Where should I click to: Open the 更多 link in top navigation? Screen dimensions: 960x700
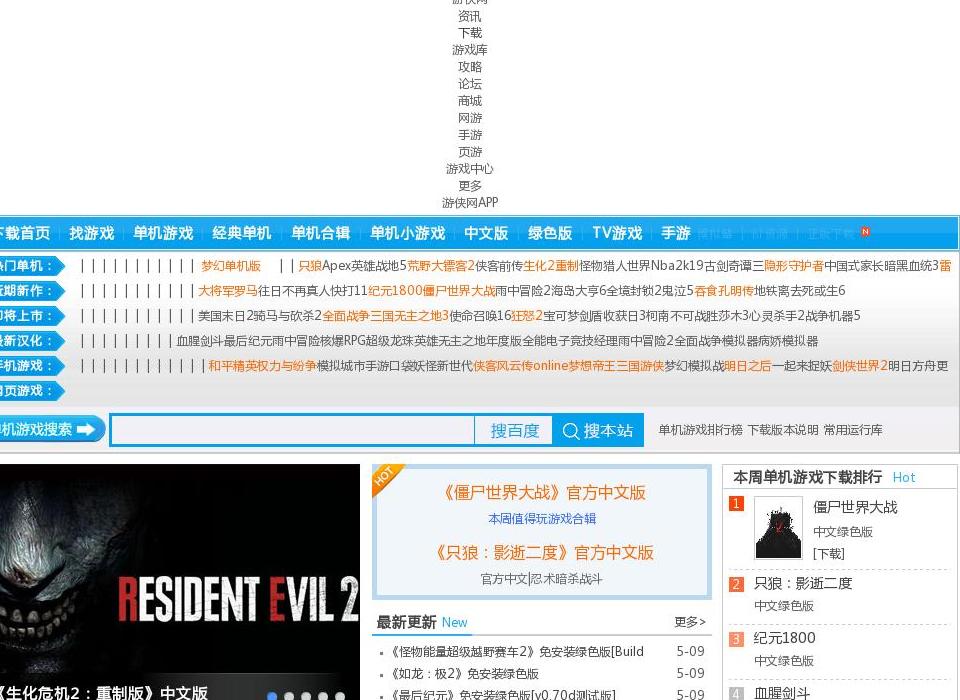pos(470,186)
